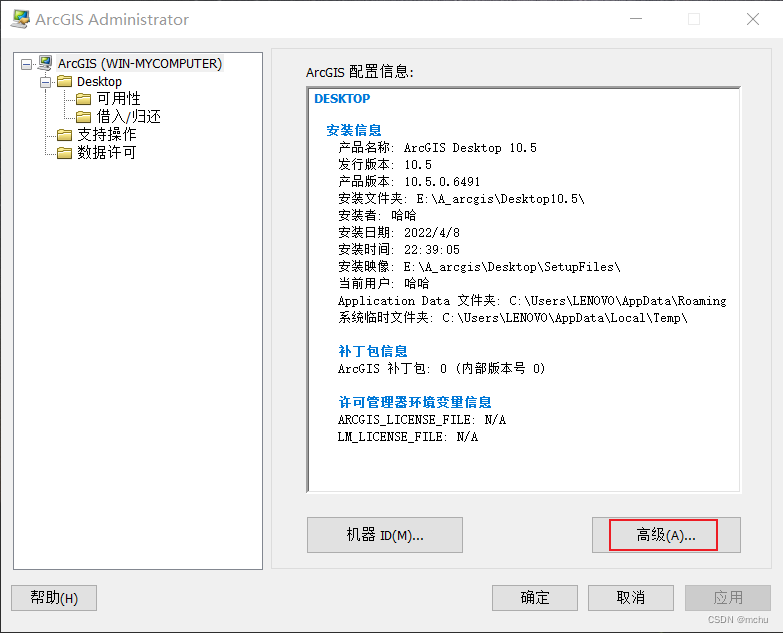
Task: Click the 帮助(H) button
Action: coord(54,598)
